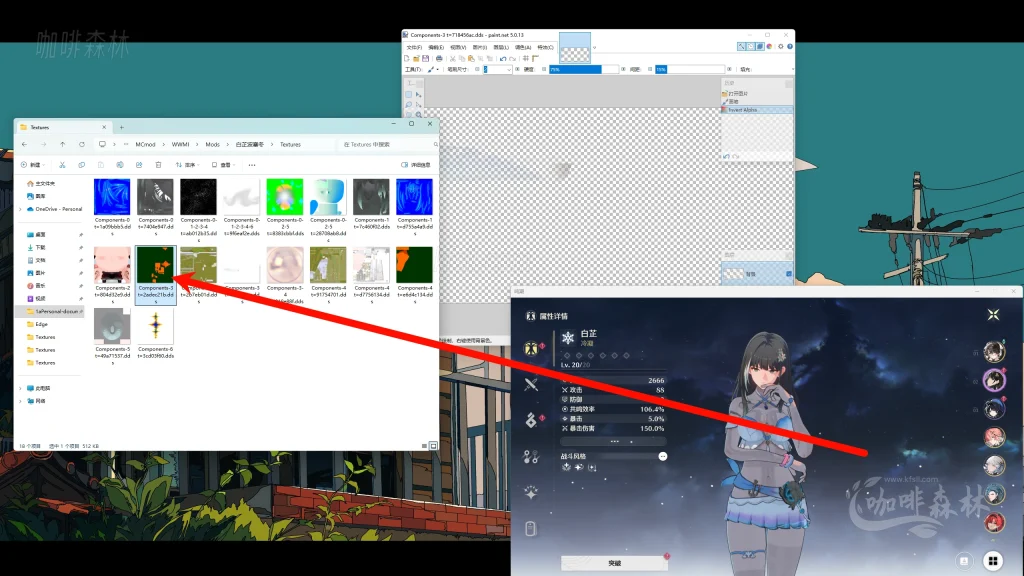
Task: Click WWMI in the address breadcrumb
Action: [181, 144]
